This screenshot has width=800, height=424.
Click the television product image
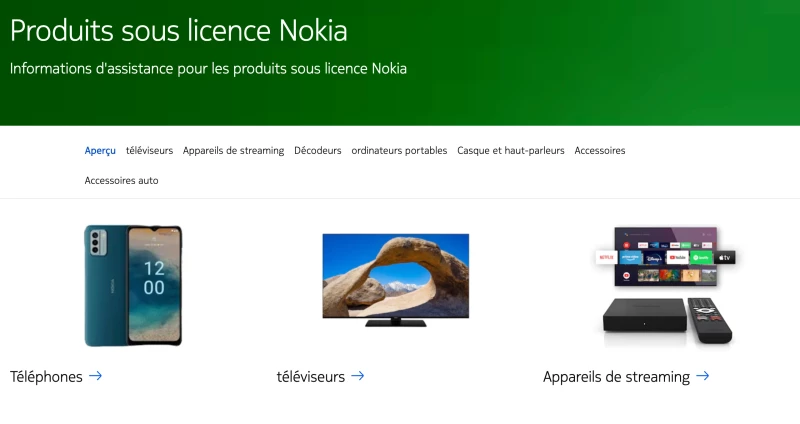396,280
